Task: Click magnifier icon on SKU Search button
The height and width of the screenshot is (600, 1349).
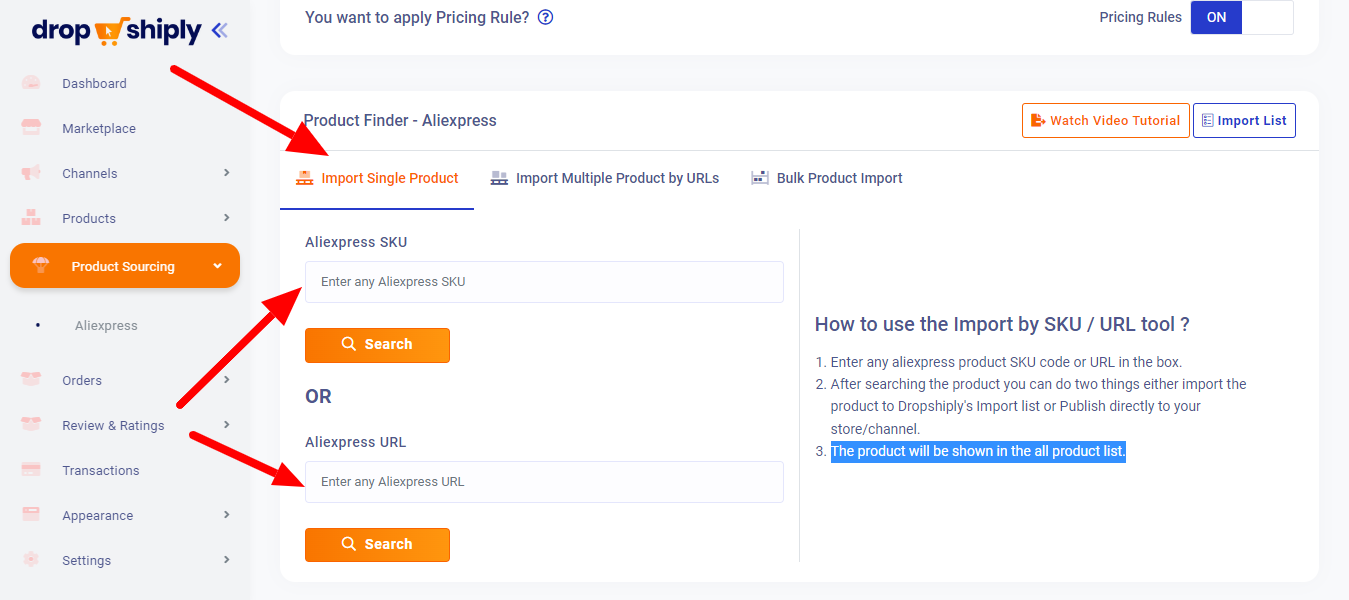Action: click(x=349, y=344)
